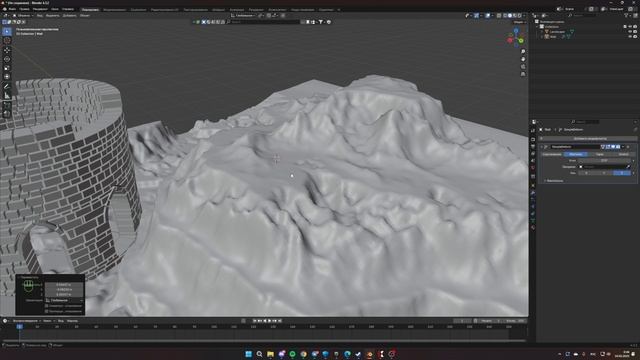Select the Measure ruler tool

tap(7, 96)
